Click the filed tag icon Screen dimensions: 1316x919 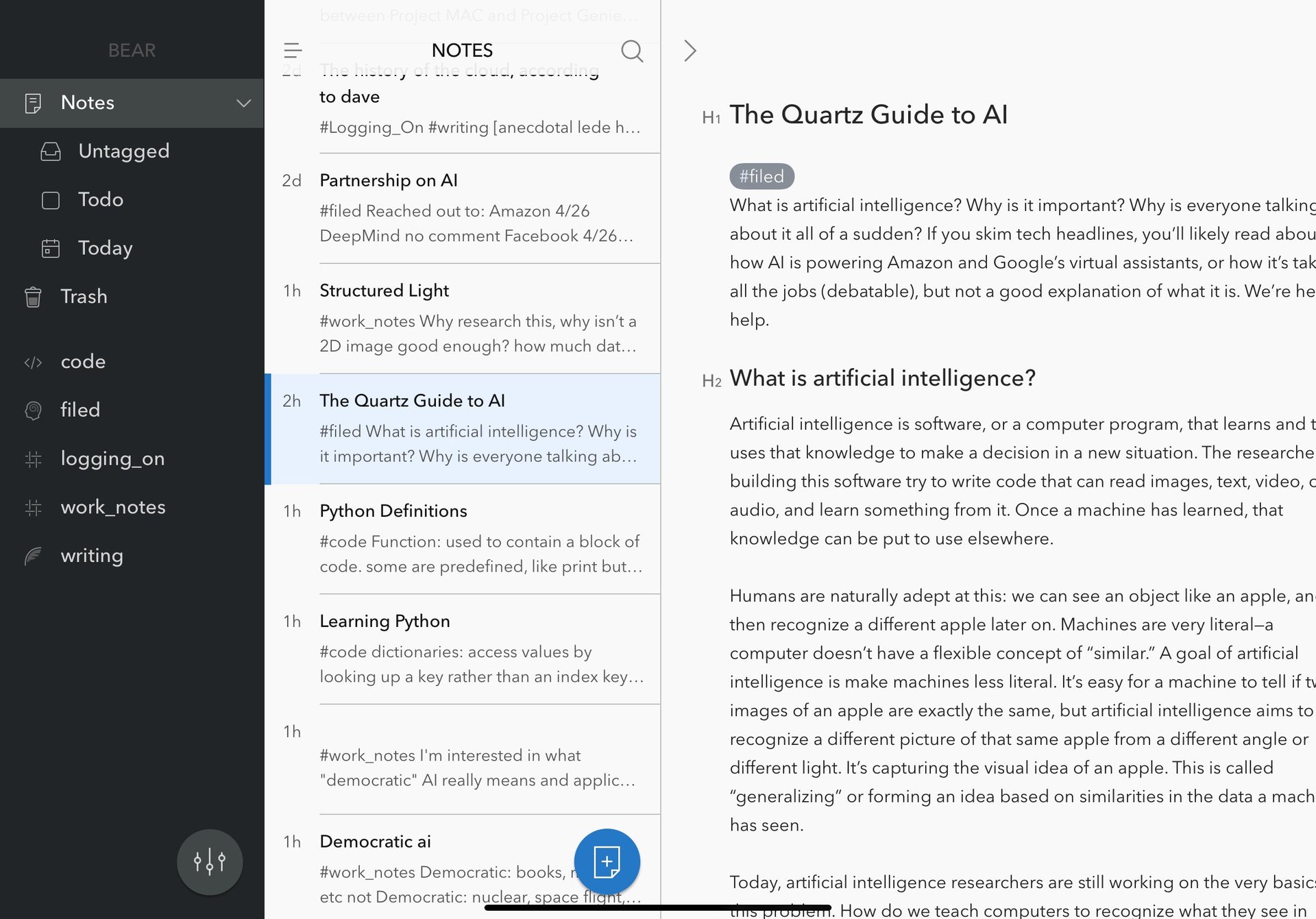tap(33, 411)
